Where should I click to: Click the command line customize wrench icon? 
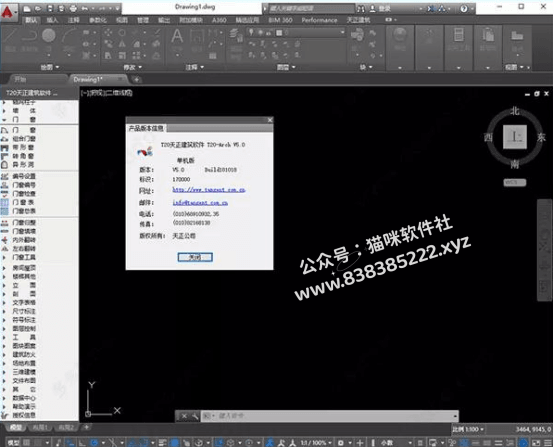coord(195,416)
